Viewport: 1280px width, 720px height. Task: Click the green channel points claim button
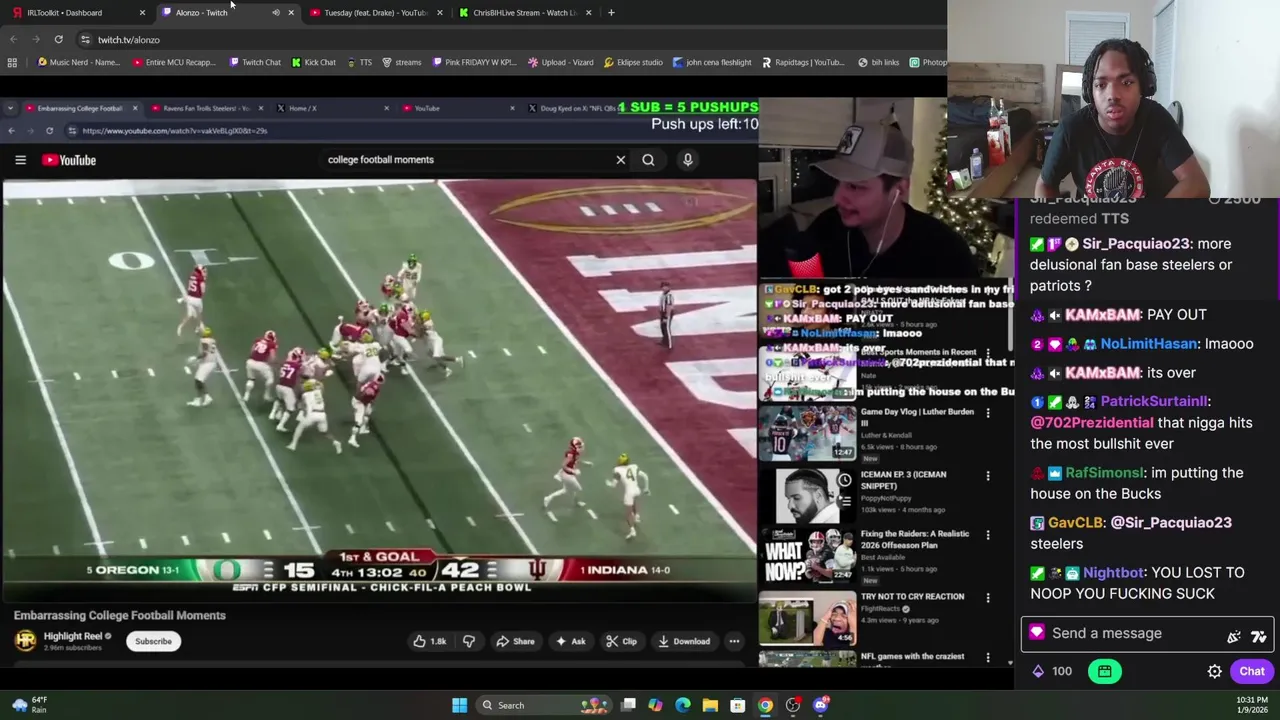pyautogui.click(x=1104, y=672)
